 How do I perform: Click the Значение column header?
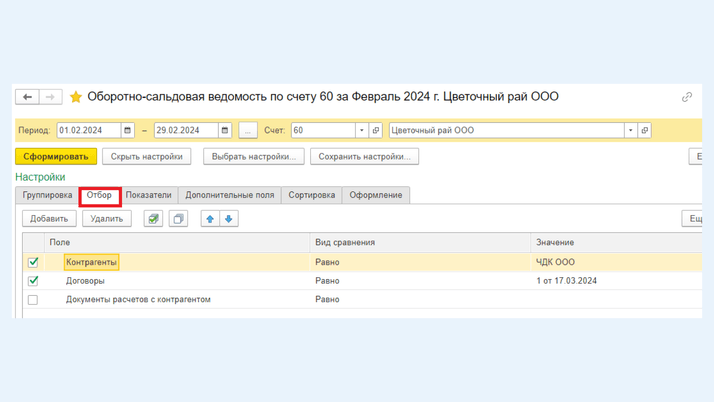coord(616,243)
